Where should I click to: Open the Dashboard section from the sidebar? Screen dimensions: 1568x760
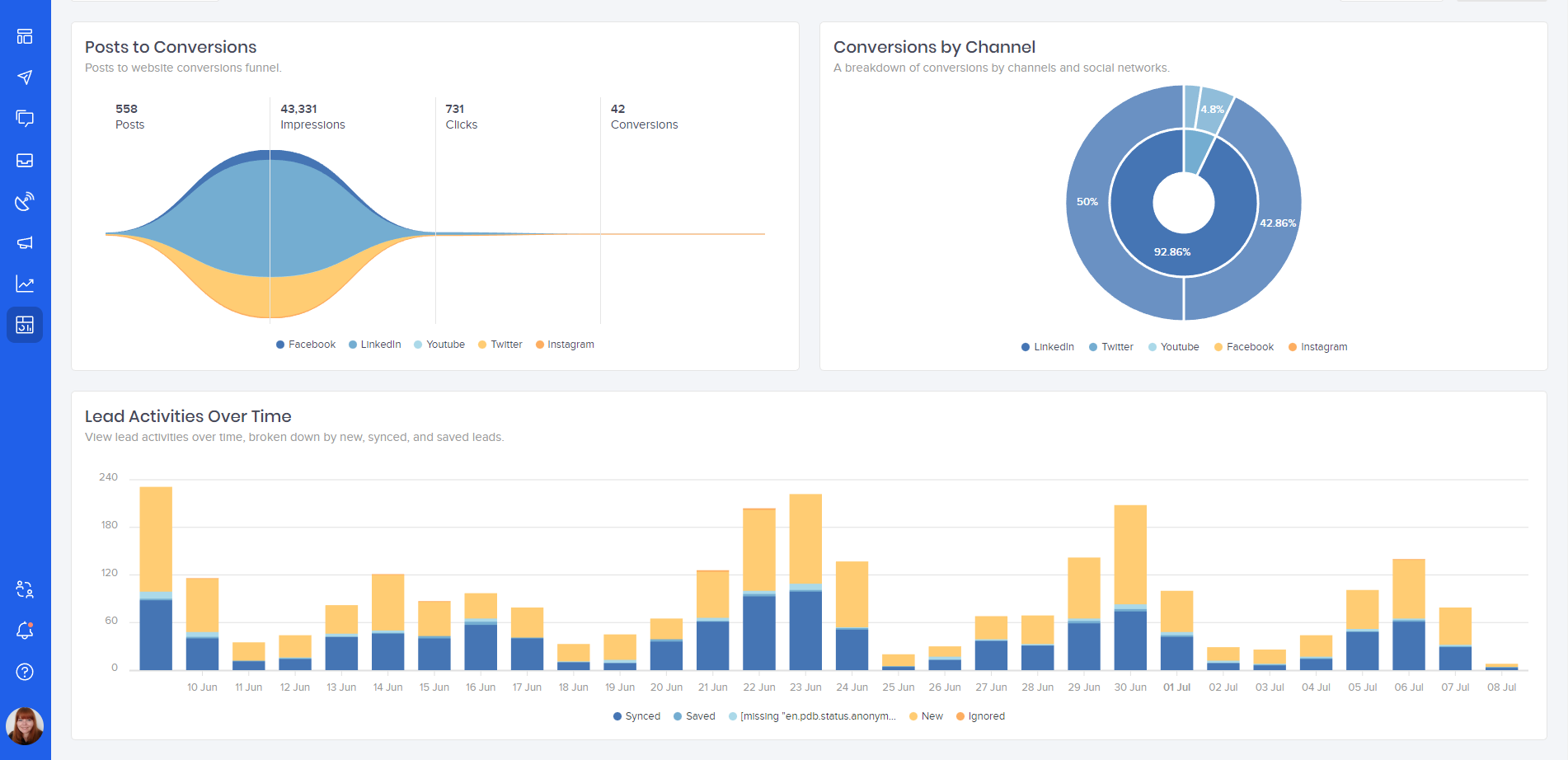(25, 36)
